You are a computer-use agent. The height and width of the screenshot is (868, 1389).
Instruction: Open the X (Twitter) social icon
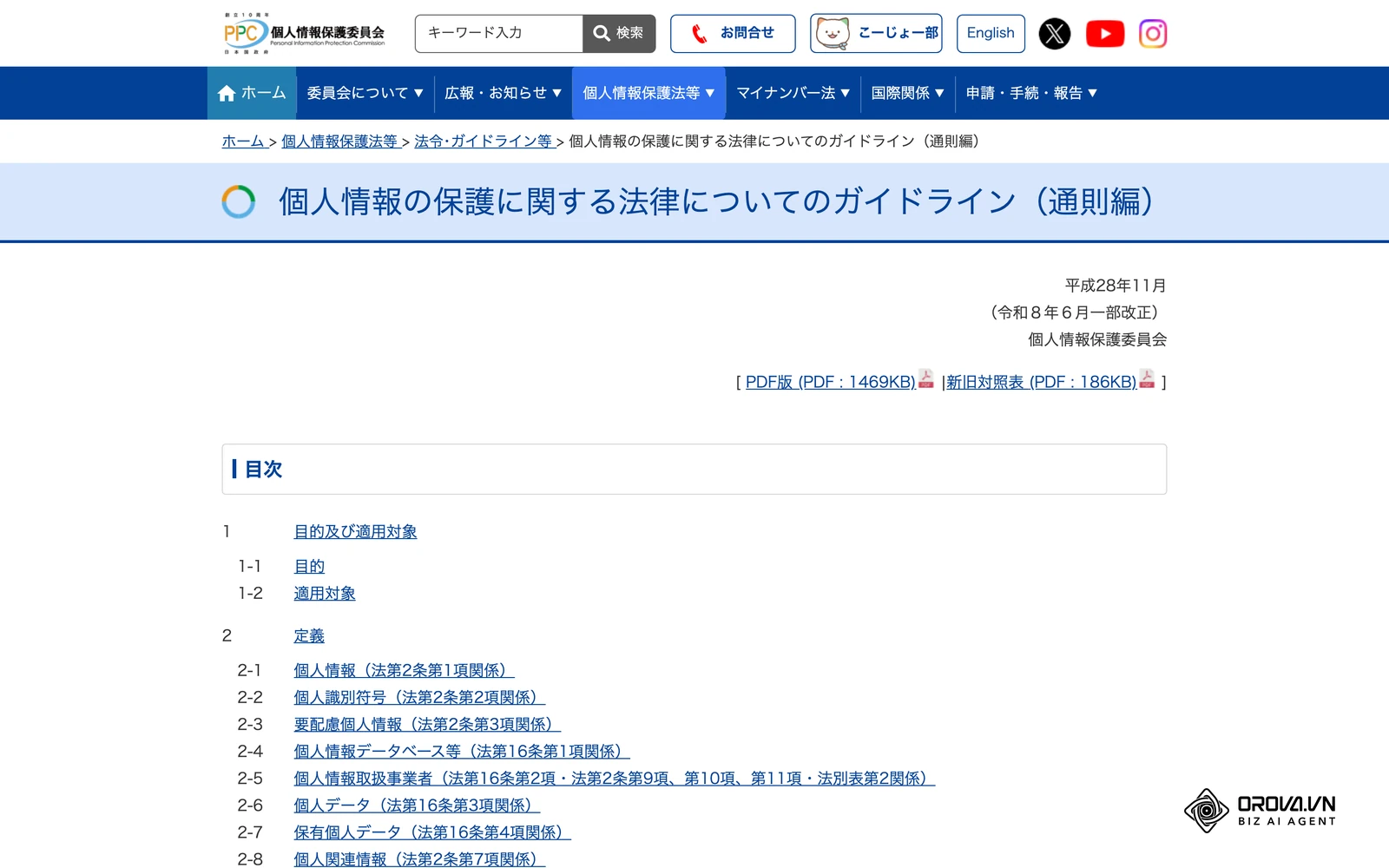tap(1055, 34)
